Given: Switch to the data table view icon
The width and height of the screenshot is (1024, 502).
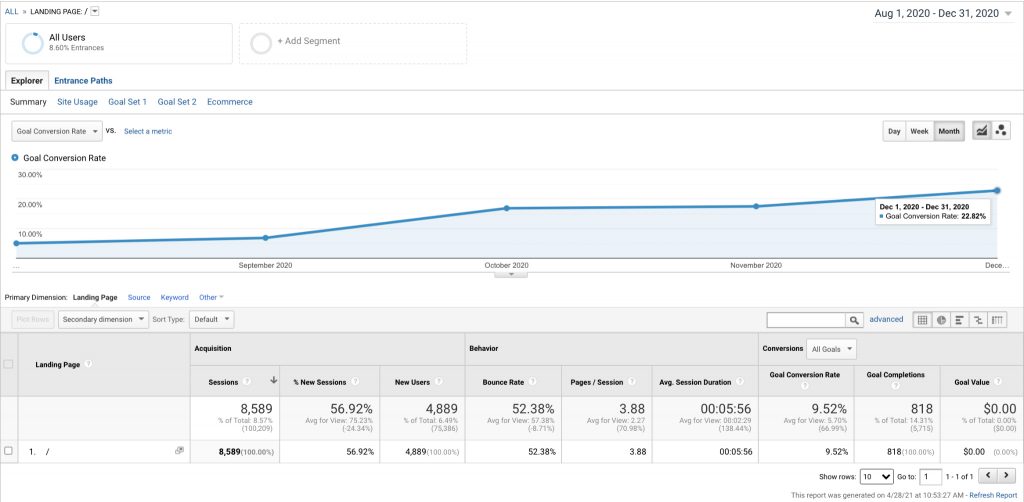Looking at the screenshot, I should pyautogui.click(x=922, y=320).
